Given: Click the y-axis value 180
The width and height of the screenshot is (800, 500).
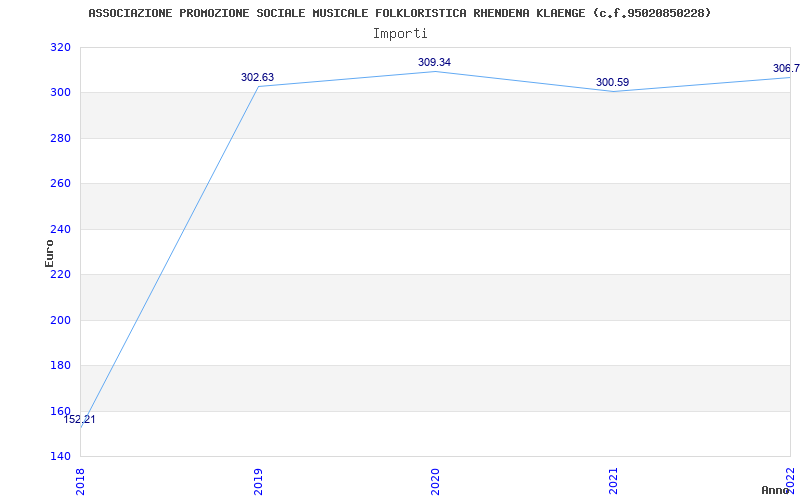Looking at the screenshot, I should pos(60,365).
